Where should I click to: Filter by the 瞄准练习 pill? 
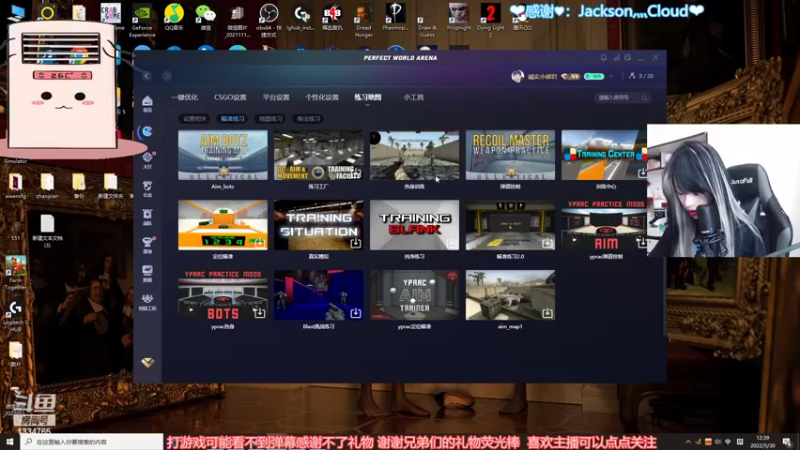point(233,118)
